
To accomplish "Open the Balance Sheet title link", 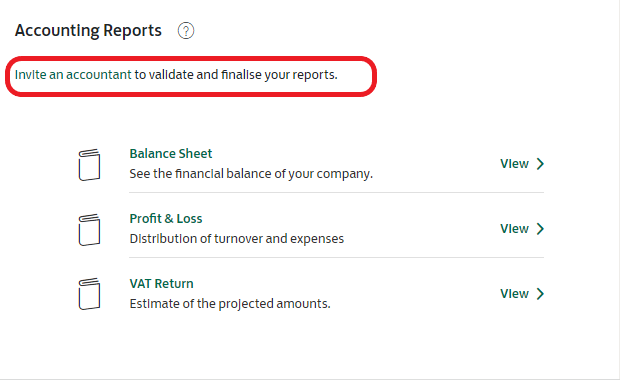I will 171,153.
